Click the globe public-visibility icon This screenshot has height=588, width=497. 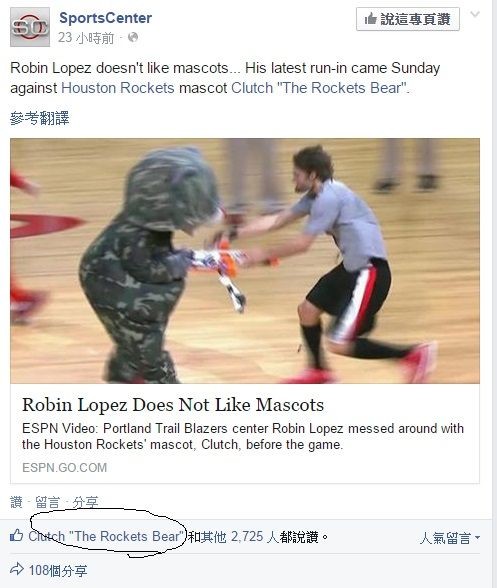coord(133,38)
